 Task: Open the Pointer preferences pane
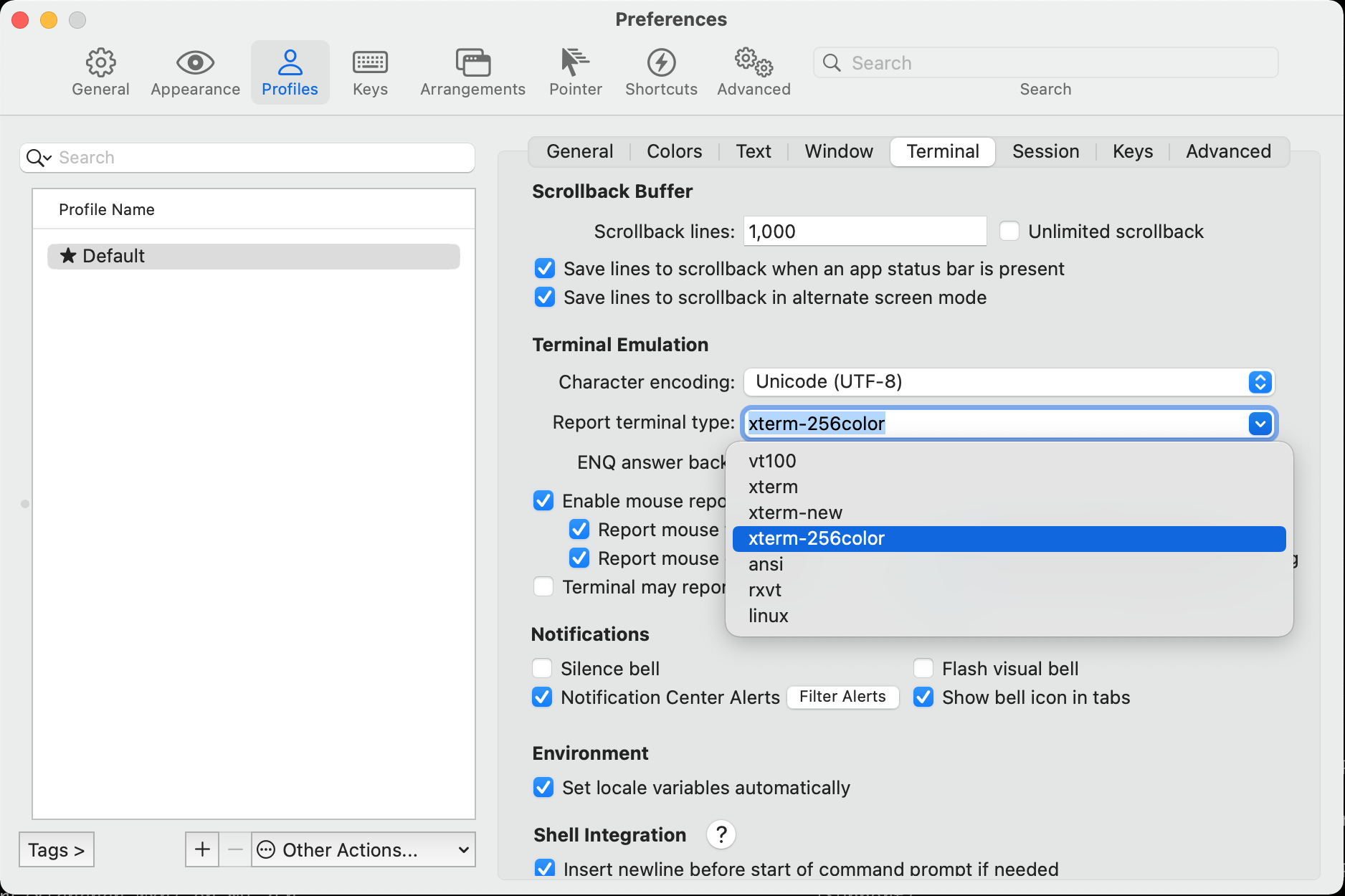[x=575, y=72]
